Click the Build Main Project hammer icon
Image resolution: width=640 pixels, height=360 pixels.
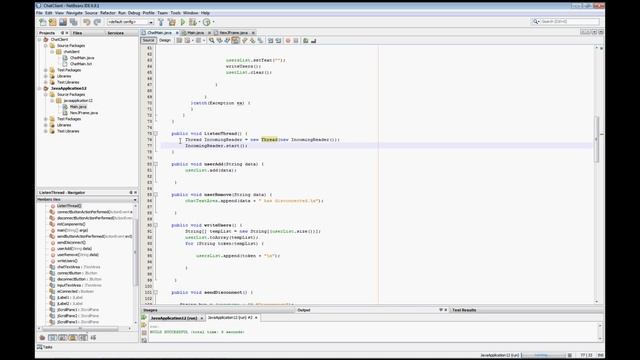pyautogui.click(x=161, y=22)
